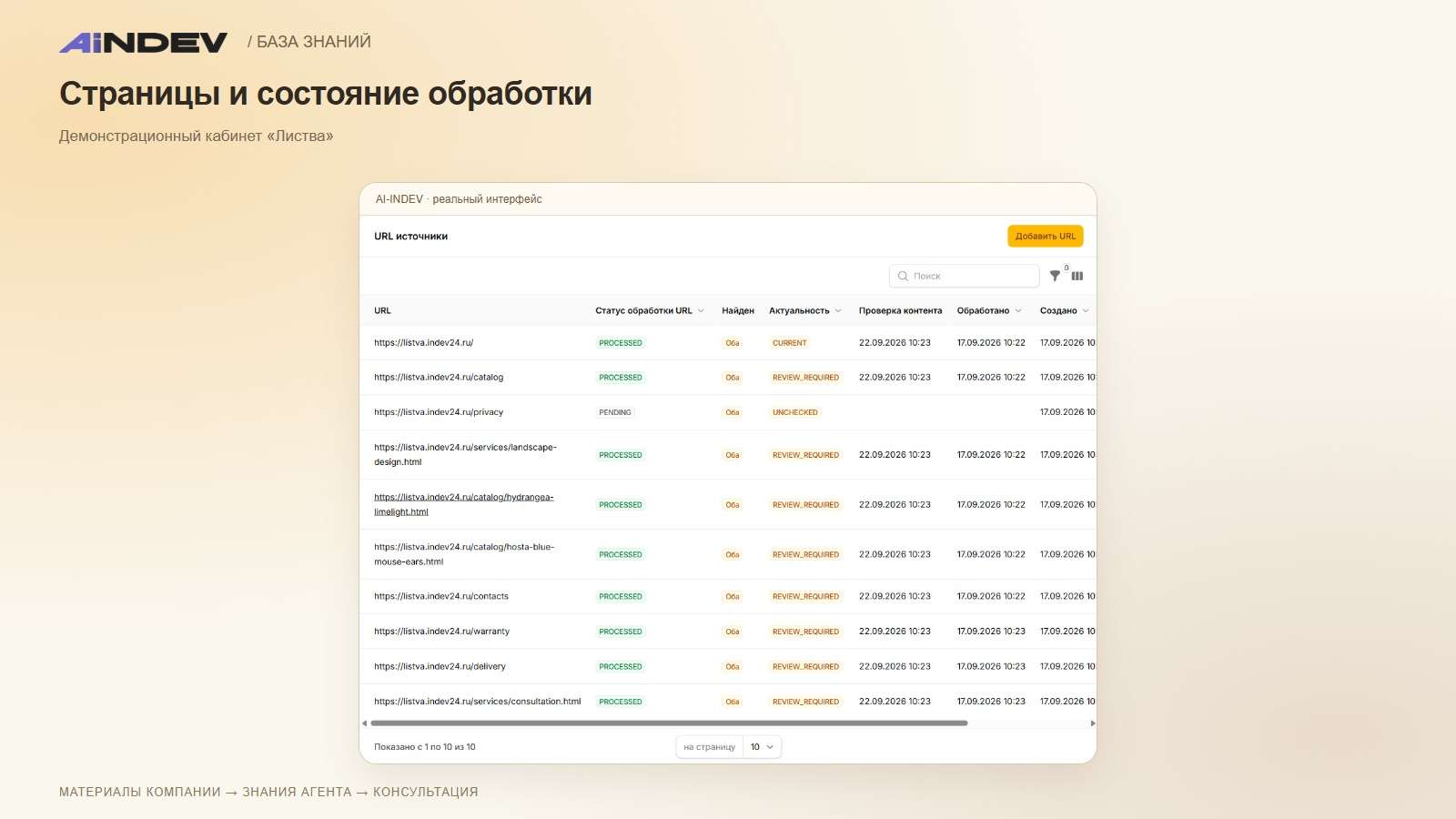Viewport: 1456px width, 819px height.
Task: Click the PENDING status badge in privacy row
Action: [615, 412]
